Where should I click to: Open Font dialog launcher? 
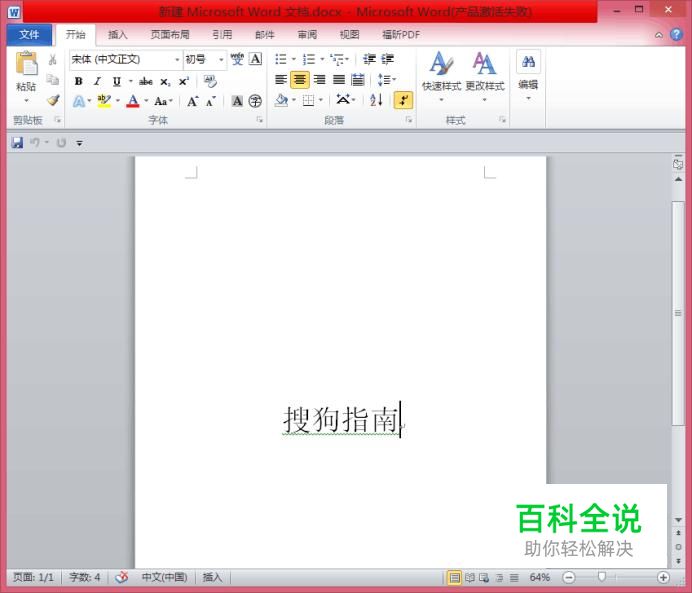(260, 120)
